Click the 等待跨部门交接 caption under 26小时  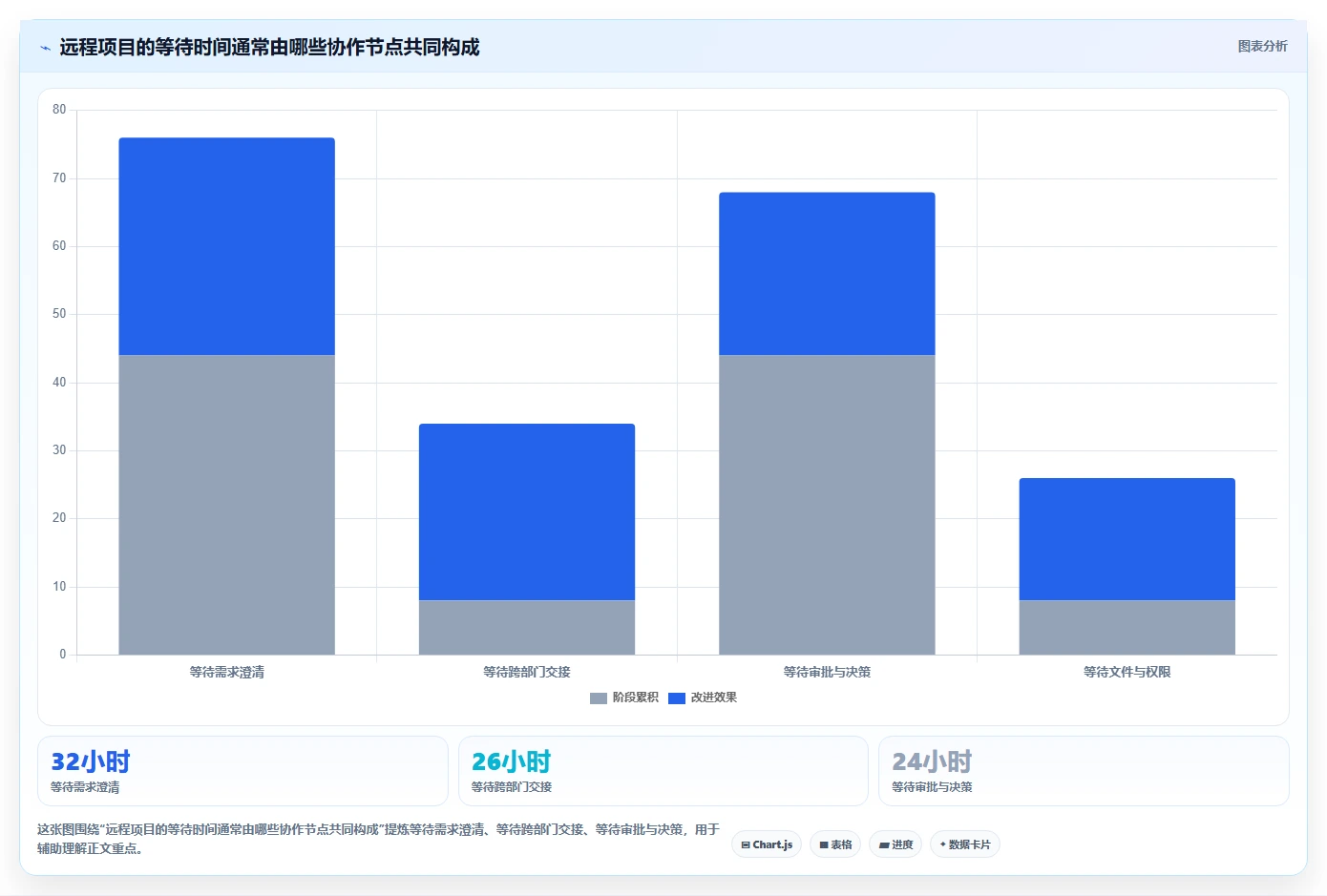[x=512, y=787]
